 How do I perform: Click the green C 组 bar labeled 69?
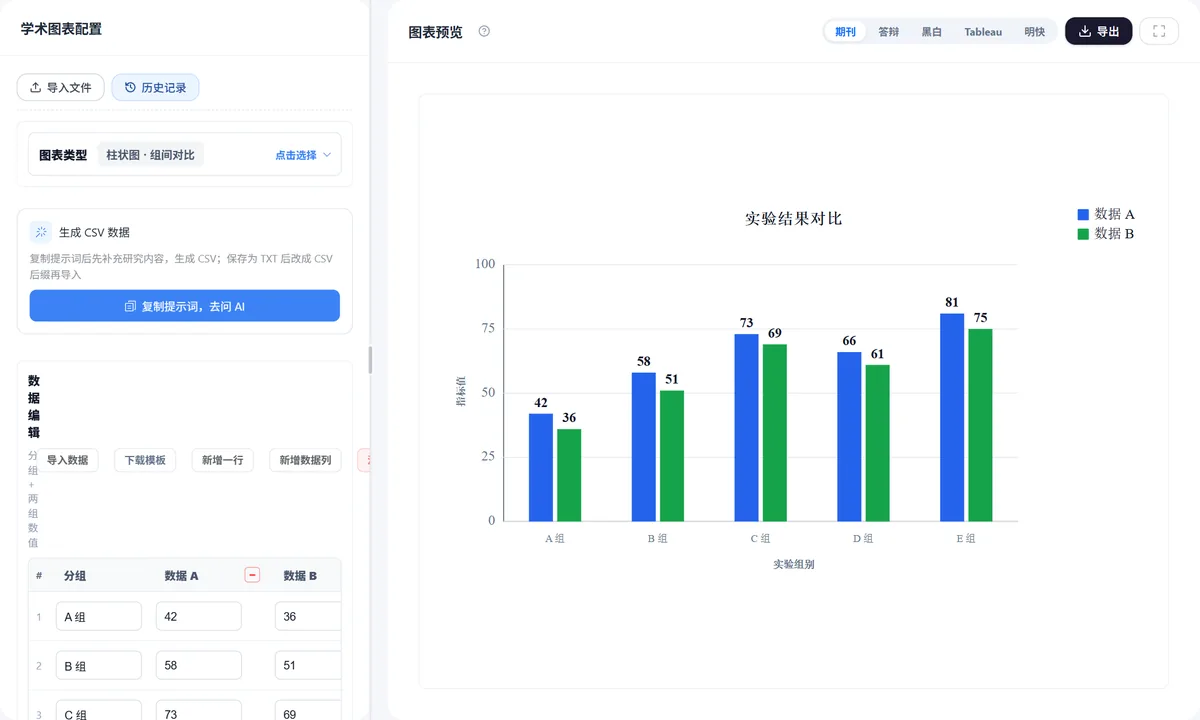pos(775,432)
